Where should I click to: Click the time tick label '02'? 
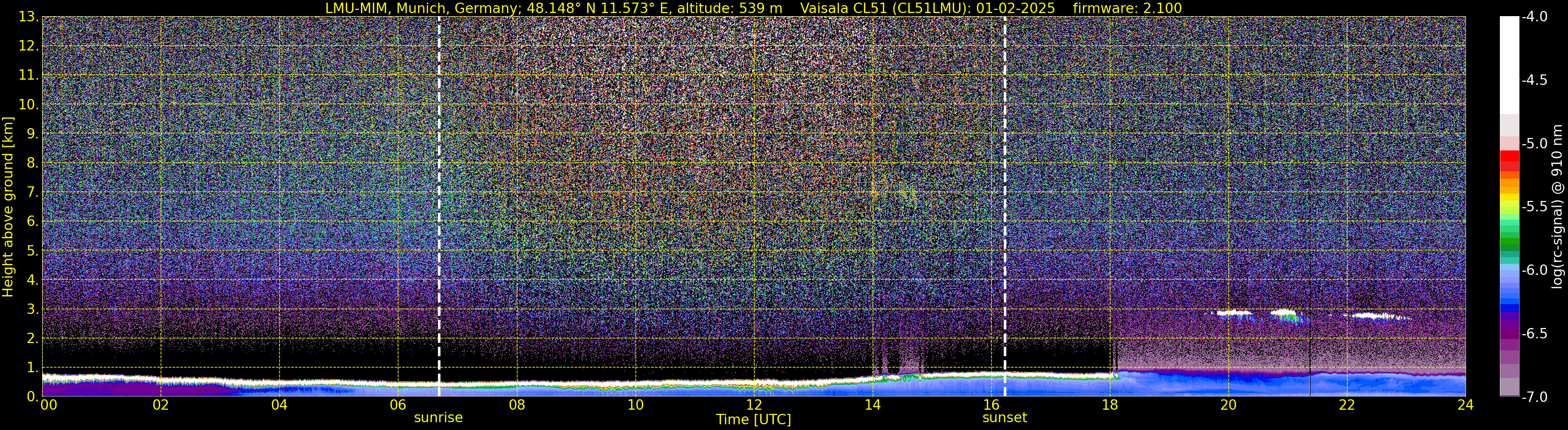[x=160, y=405]
